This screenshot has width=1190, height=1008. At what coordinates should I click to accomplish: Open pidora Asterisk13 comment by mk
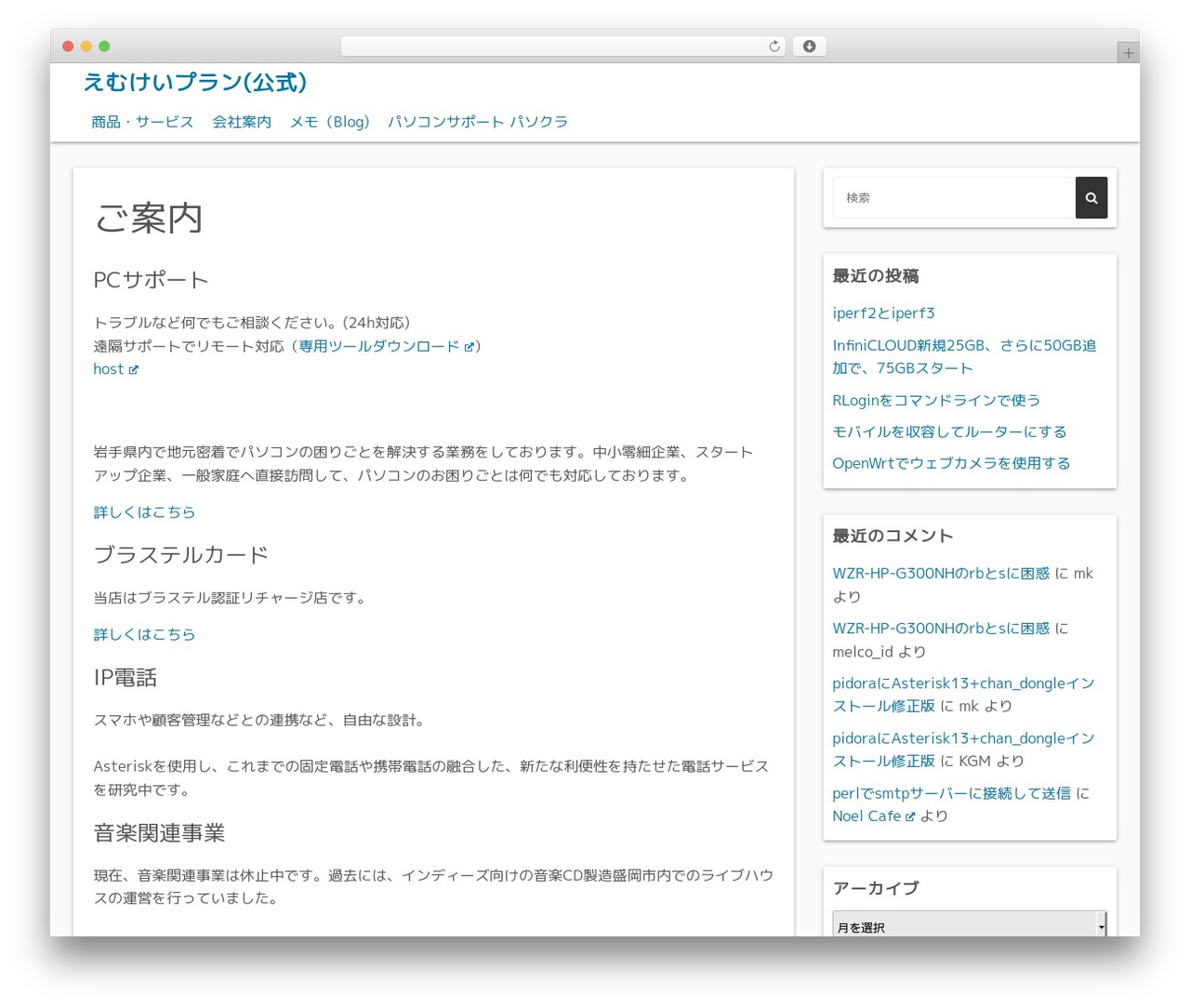click(x=963, y=695)
